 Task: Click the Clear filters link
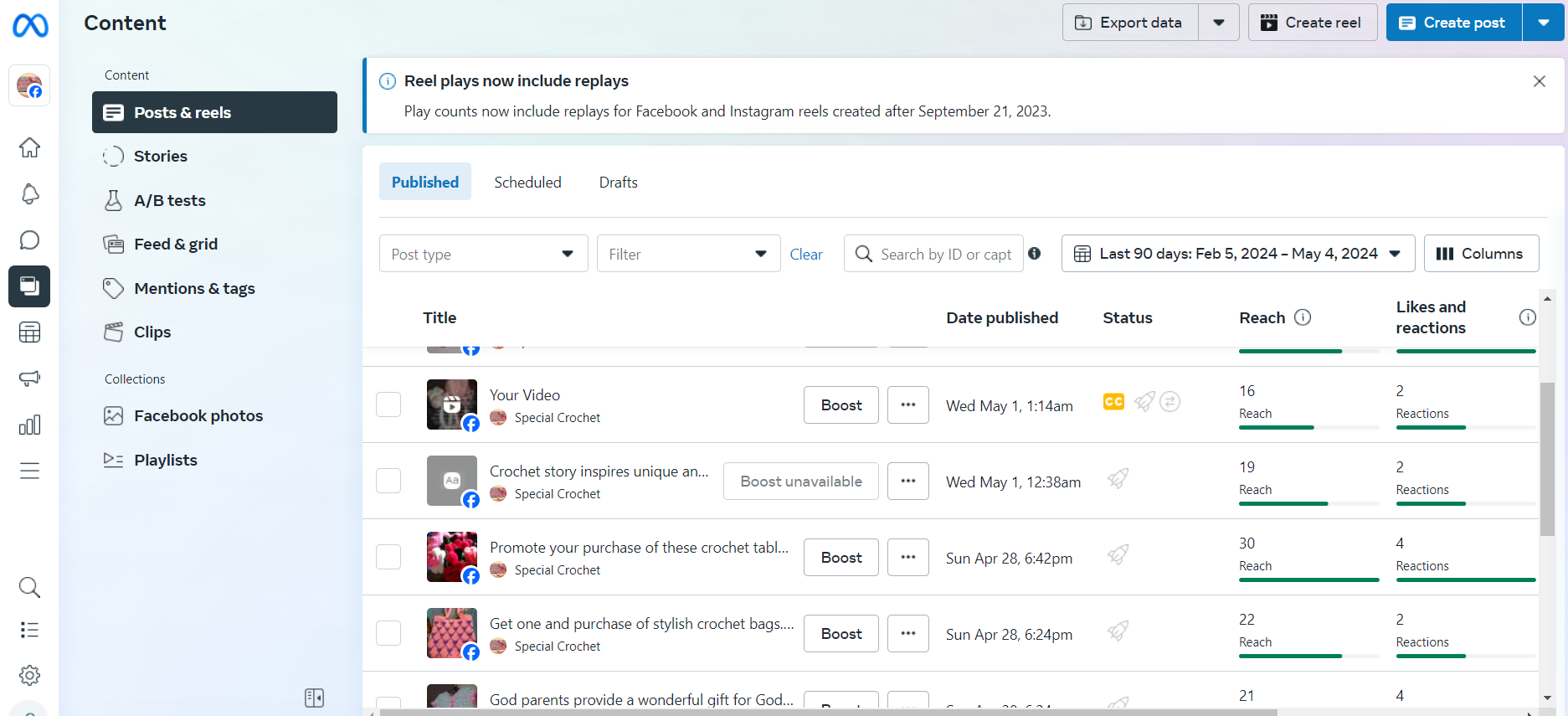click(806, 255)
